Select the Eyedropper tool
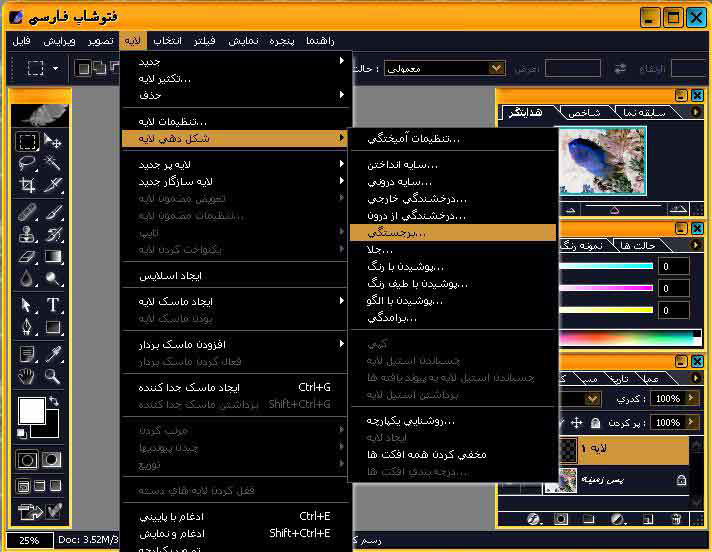Viewport: 712px width, 552px height. [x=53, y=354]
